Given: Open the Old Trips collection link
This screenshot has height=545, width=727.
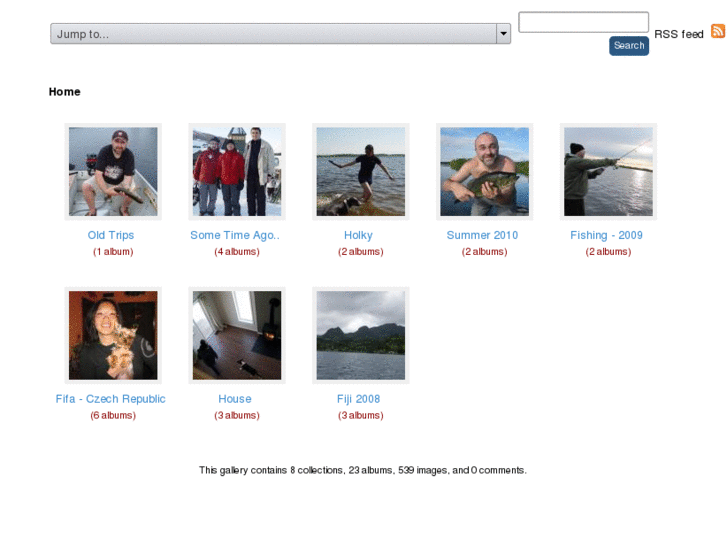Looking at the screenshot, I should pyautogui.click(x=111, y=235).
